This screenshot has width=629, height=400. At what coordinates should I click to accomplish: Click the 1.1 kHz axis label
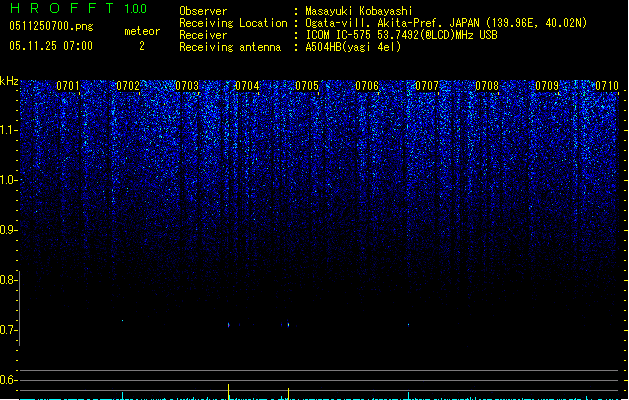point(8,130)
